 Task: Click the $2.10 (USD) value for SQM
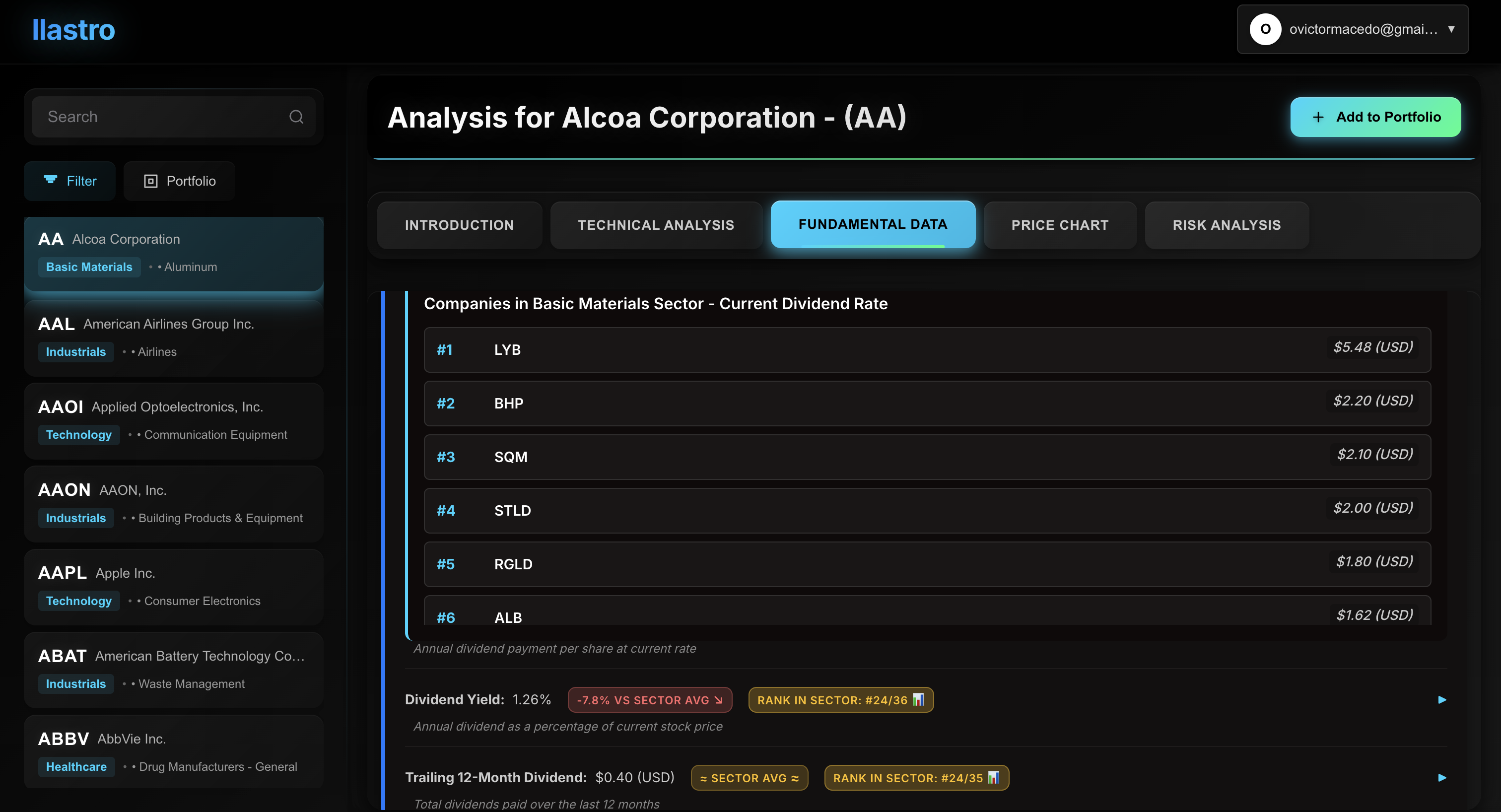1374,454
